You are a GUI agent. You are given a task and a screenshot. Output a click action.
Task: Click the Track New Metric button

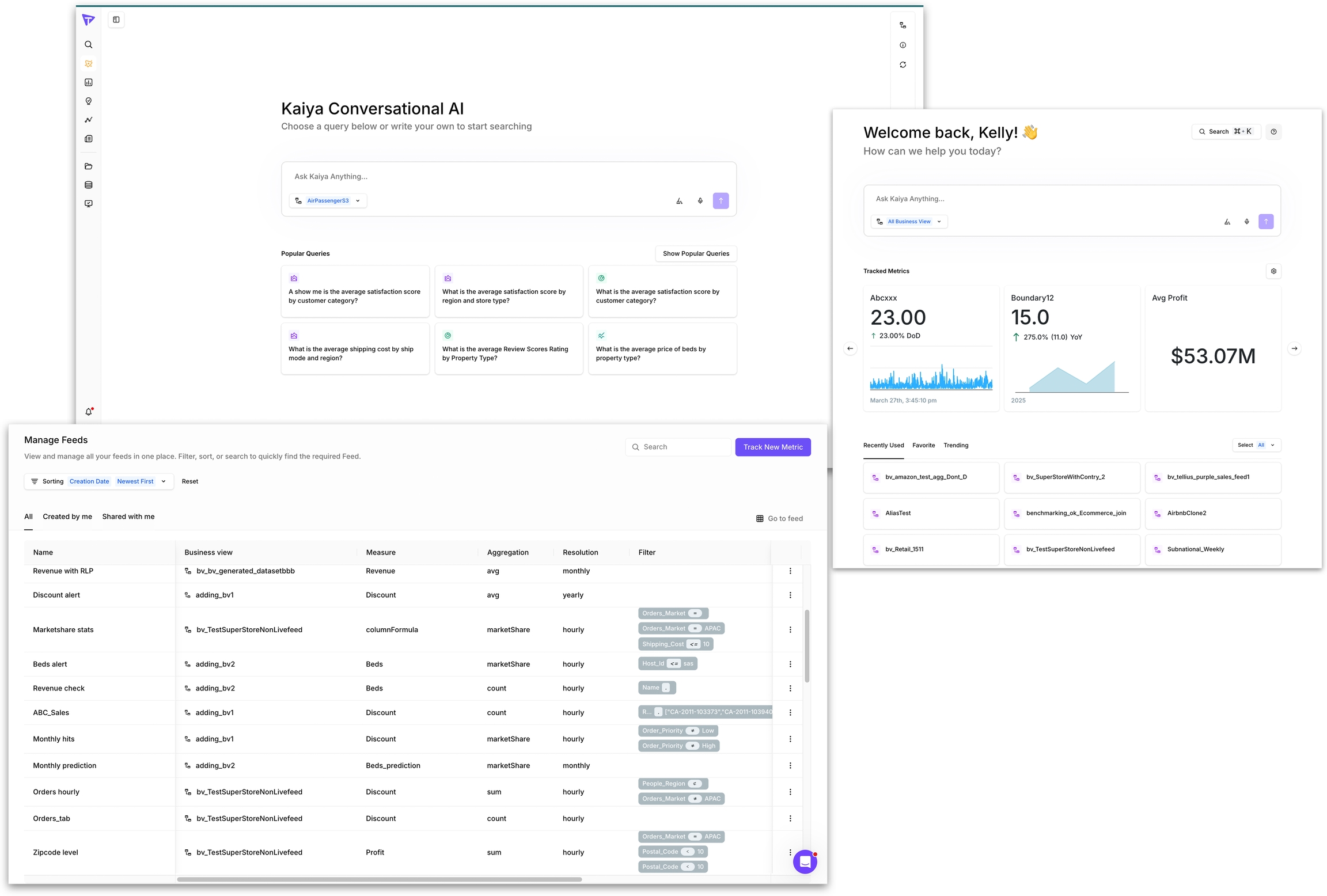click(x=772, y=447)
